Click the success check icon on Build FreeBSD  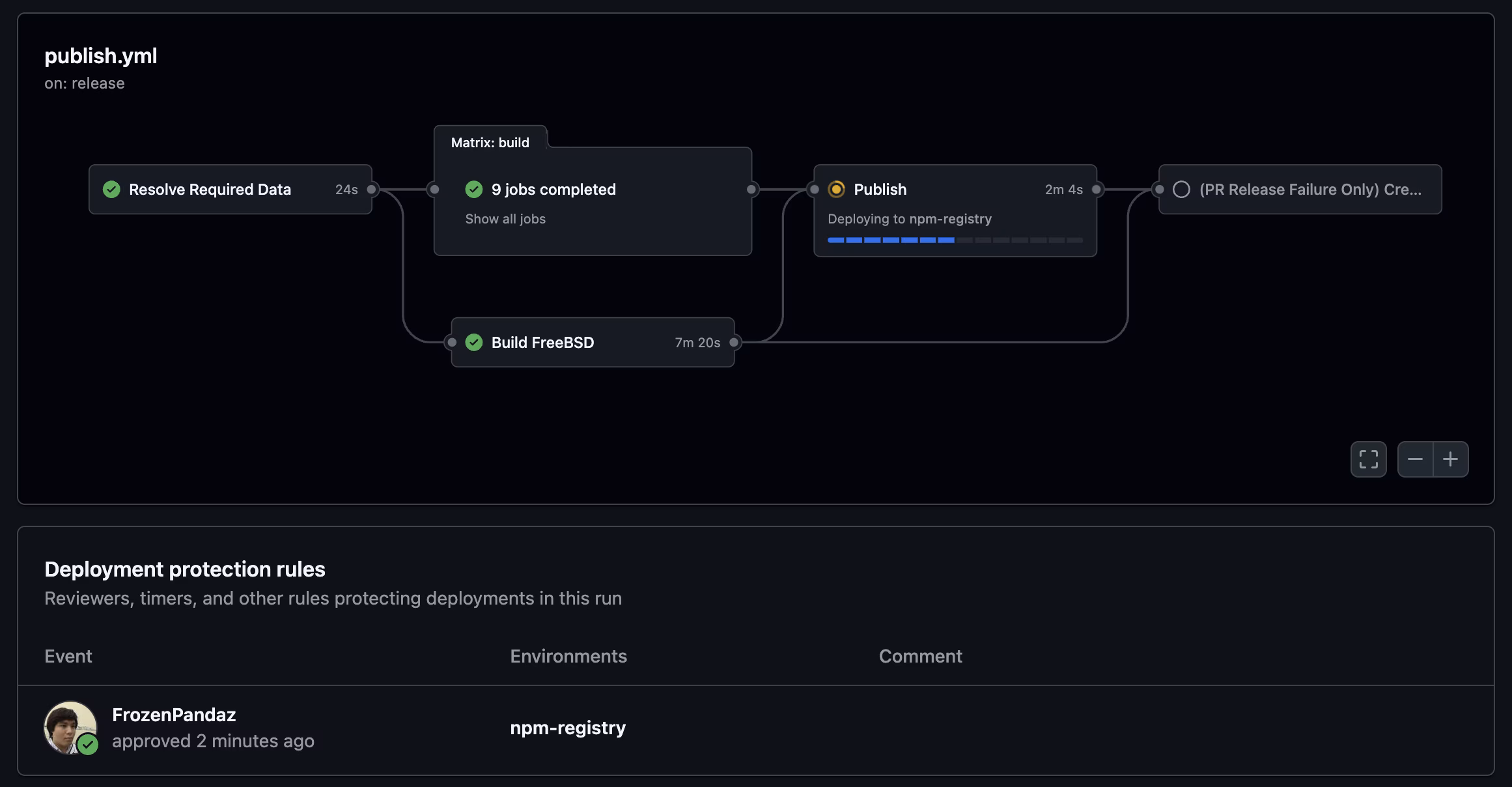[475, 342]
